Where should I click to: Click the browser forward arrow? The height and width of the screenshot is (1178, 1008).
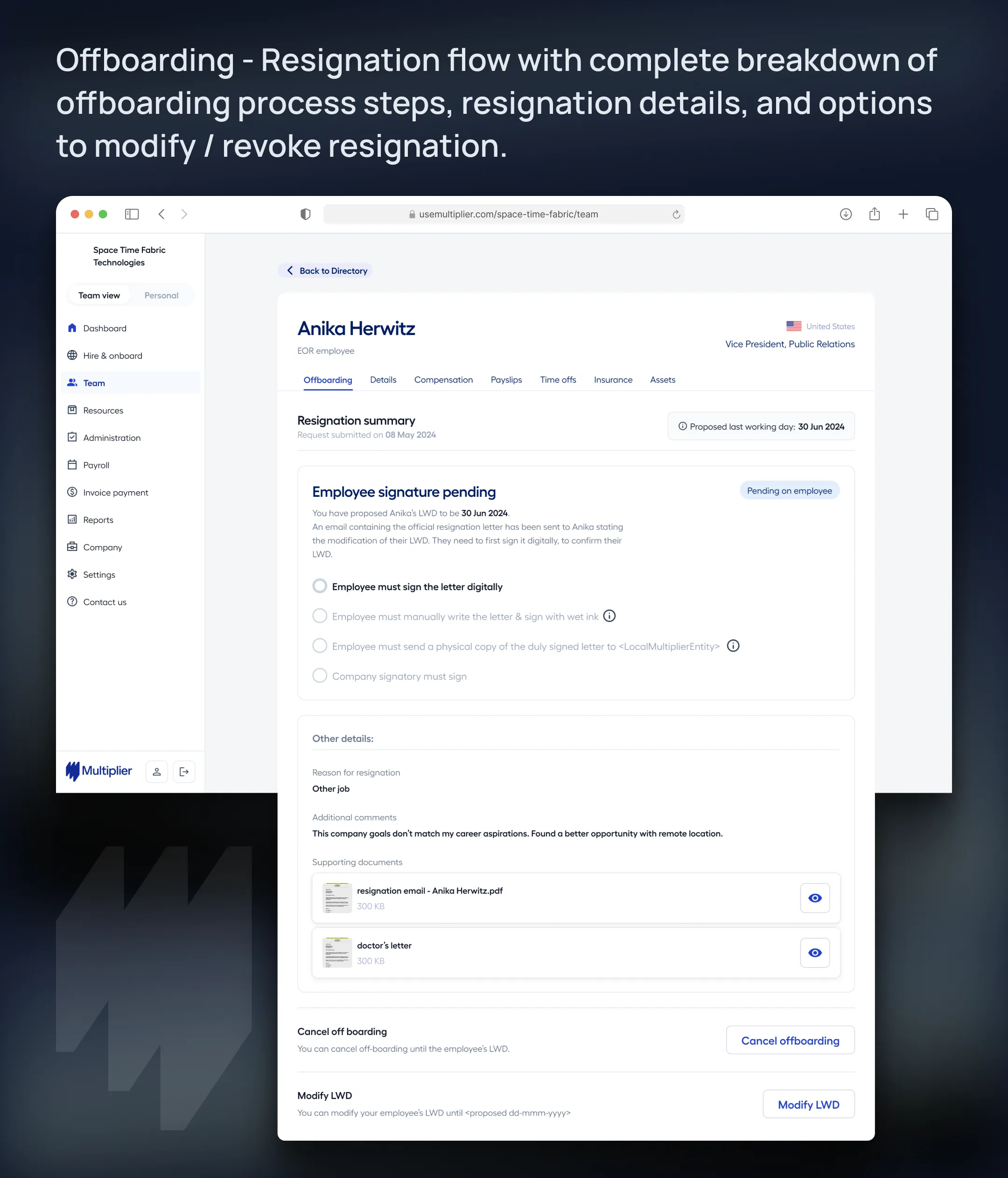point(184,214)
